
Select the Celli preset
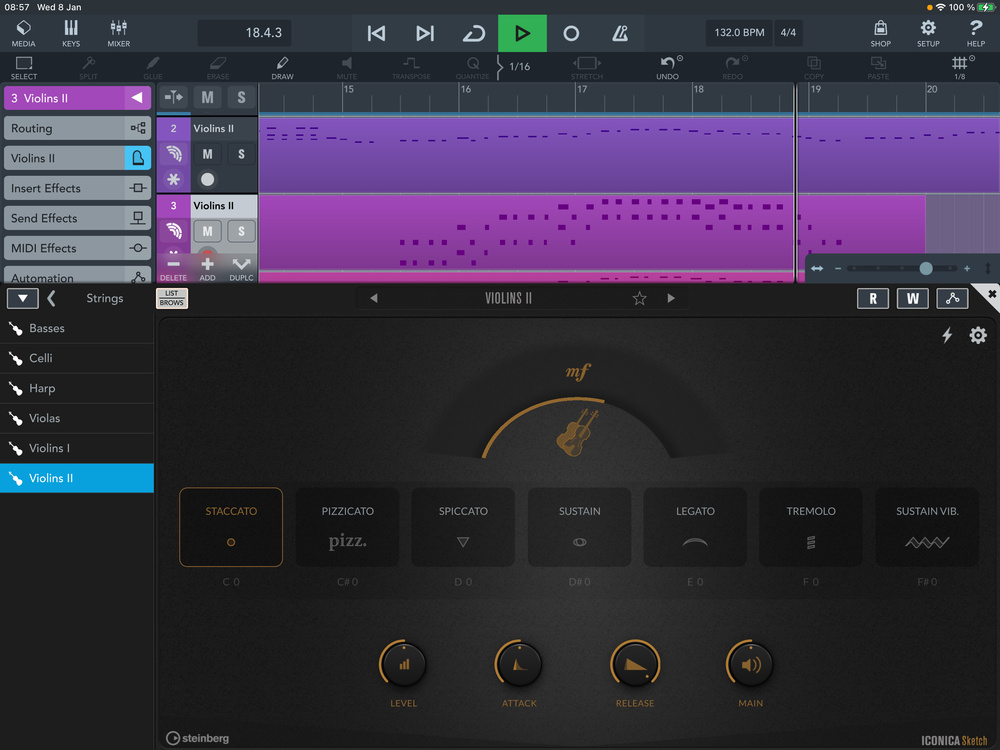tap(77, 358)
